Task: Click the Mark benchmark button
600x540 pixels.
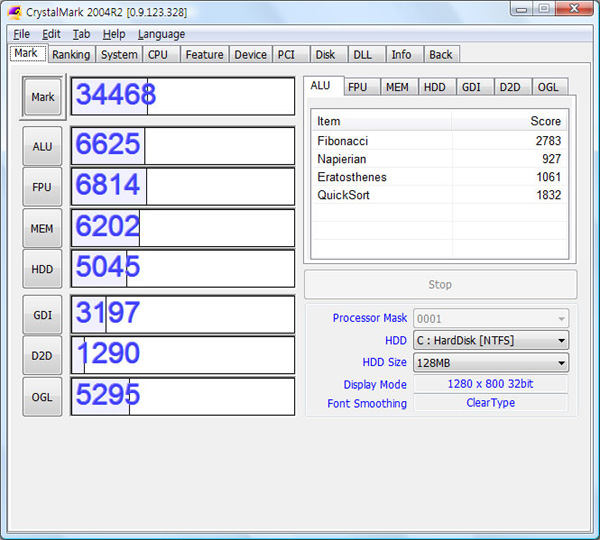Action: [x=42, y=97]
